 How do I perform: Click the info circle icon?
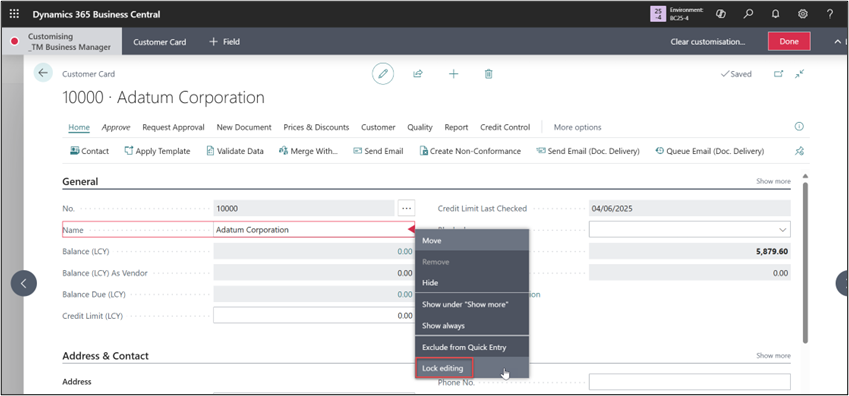[x=799, y=127]
